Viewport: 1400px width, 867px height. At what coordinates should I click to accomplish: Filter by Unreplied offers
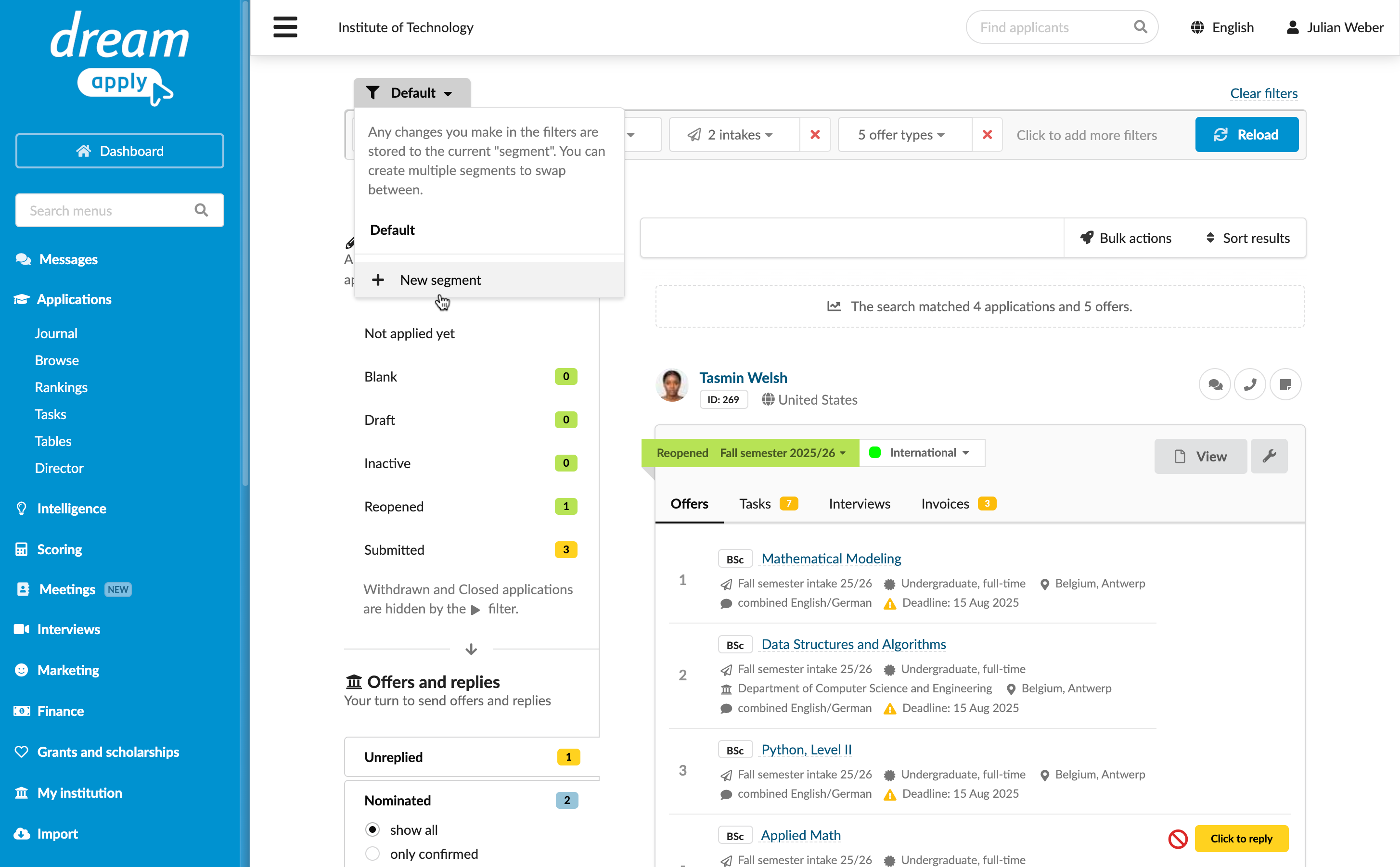(x=472, y=757)
